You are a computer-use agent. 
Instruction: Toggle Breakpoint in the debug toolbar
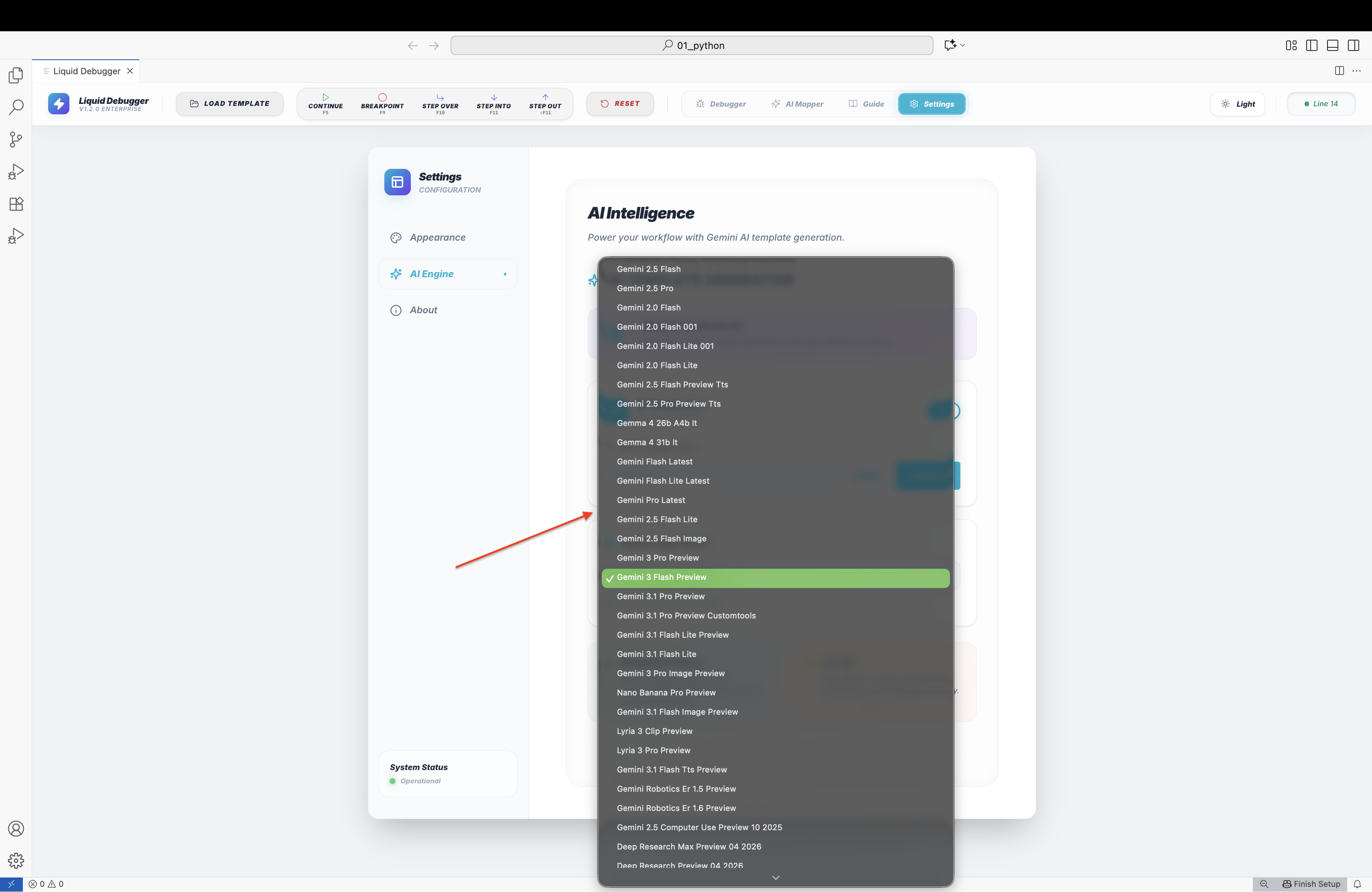coord(382,104)
